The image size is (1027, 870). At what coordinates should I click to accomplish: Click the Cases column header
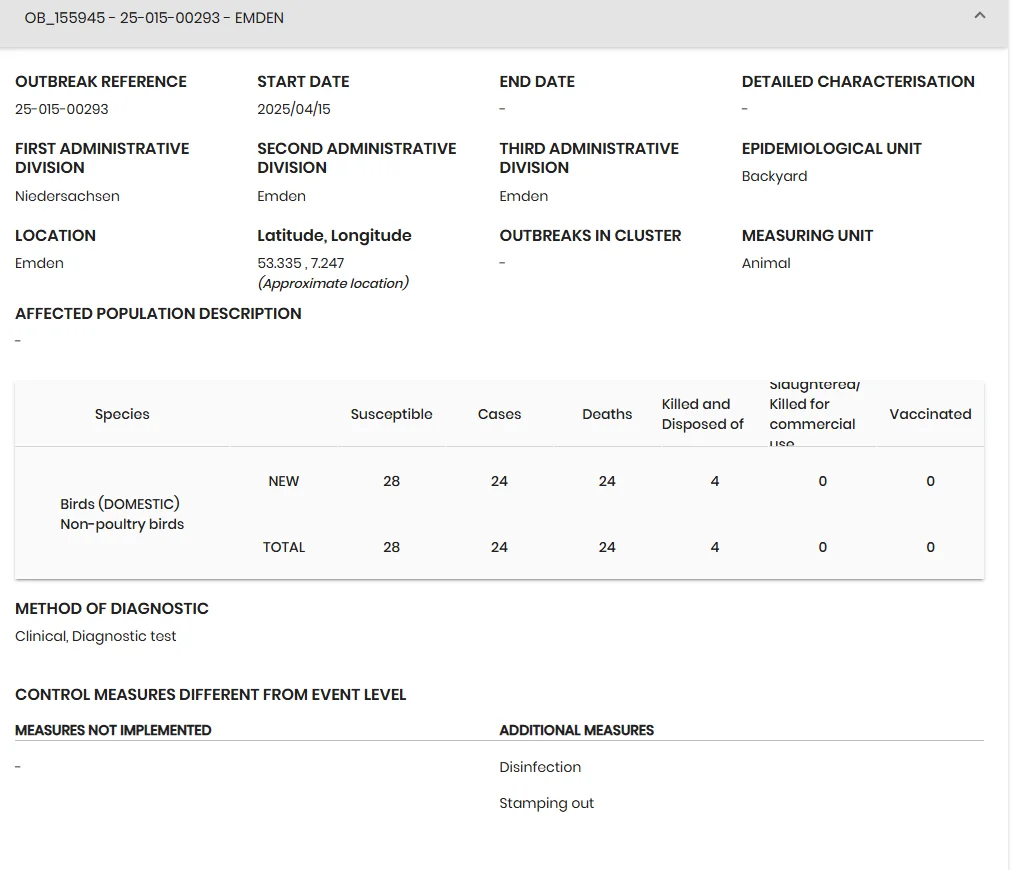[499, 414]
